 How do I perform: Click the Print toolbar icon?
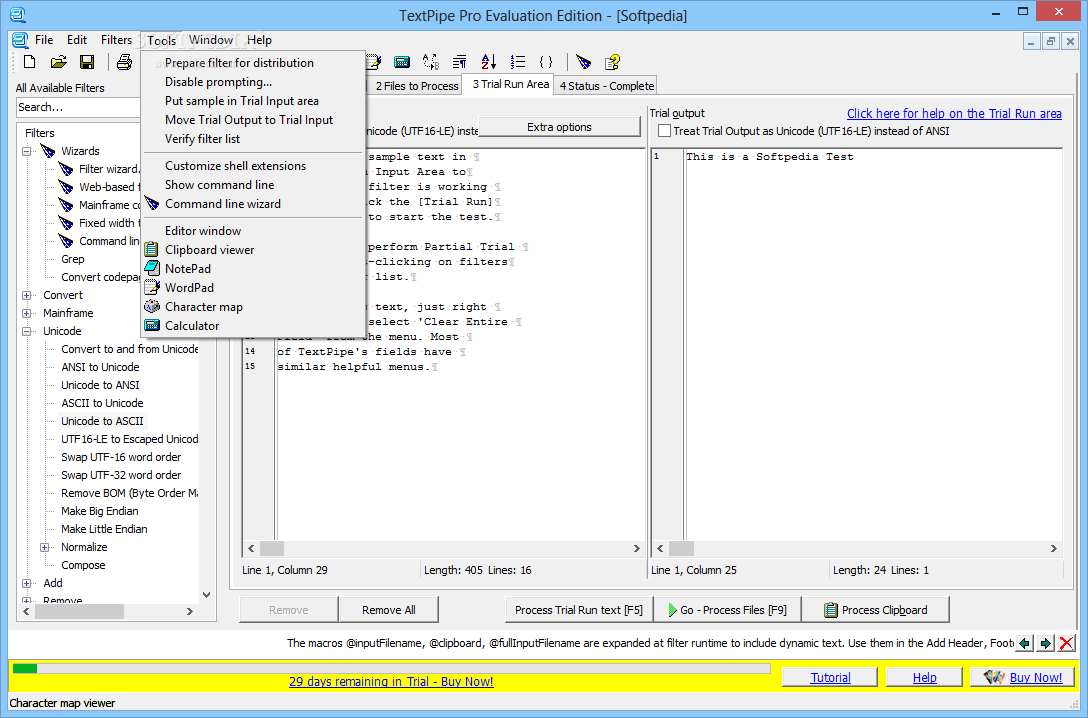[124, 62]
